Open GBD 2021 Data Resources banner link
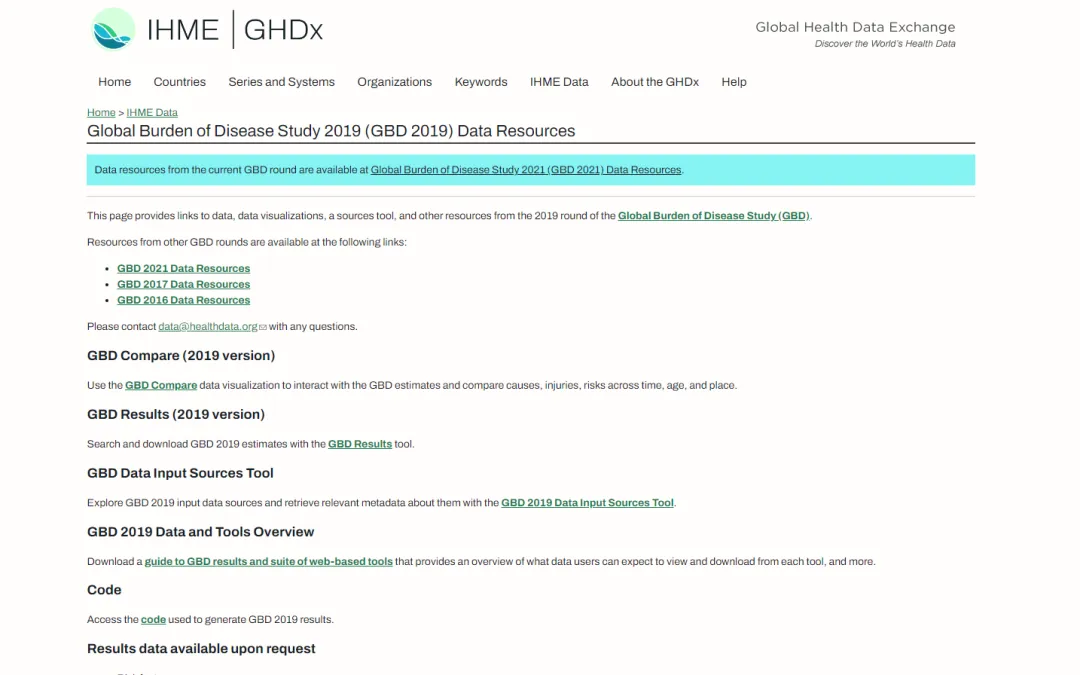The image size is (1080, 675). pyautogui.click(x=526, y=170)
